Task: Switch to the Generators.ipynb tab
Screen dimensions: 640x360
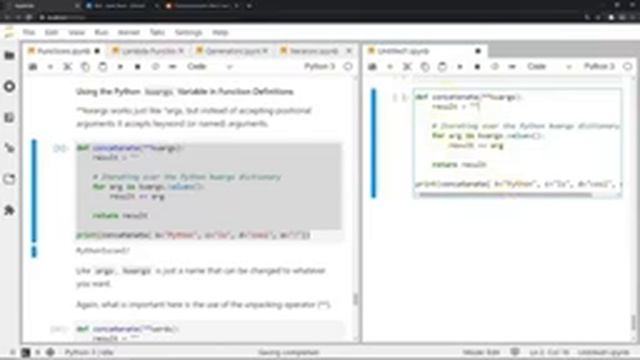Action: coord(232,51)
